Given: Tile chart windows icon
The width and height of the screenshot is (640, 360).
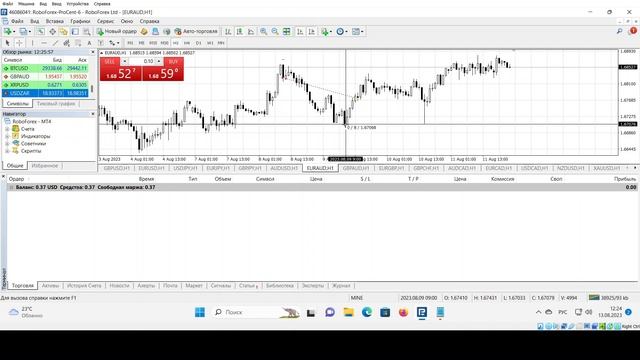Looking at the screenshot, I should (287, 31).
